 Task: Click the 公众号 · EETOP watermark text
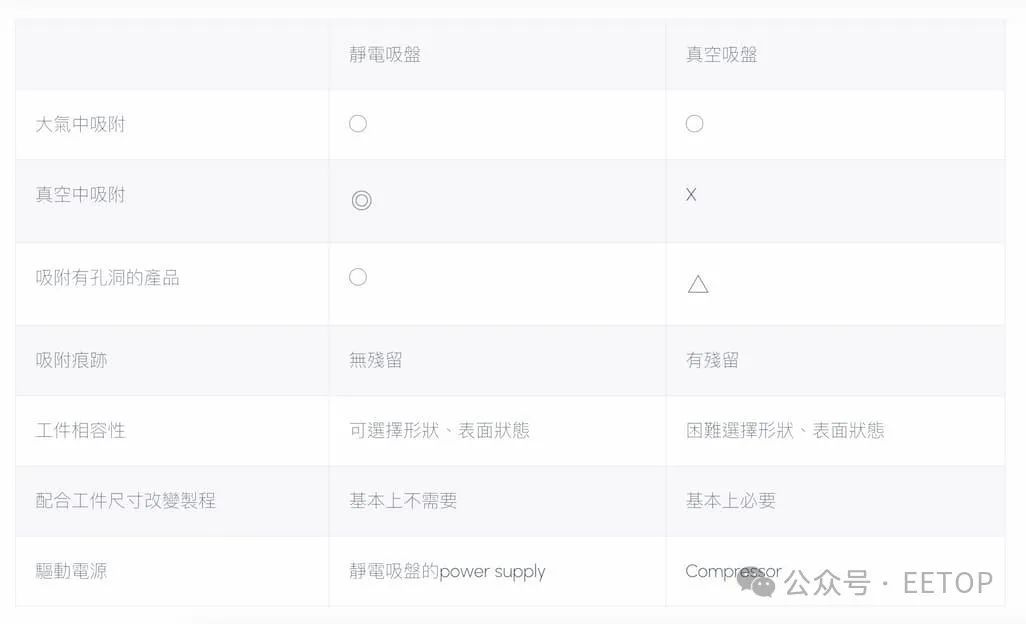click(x=889, y=583)
